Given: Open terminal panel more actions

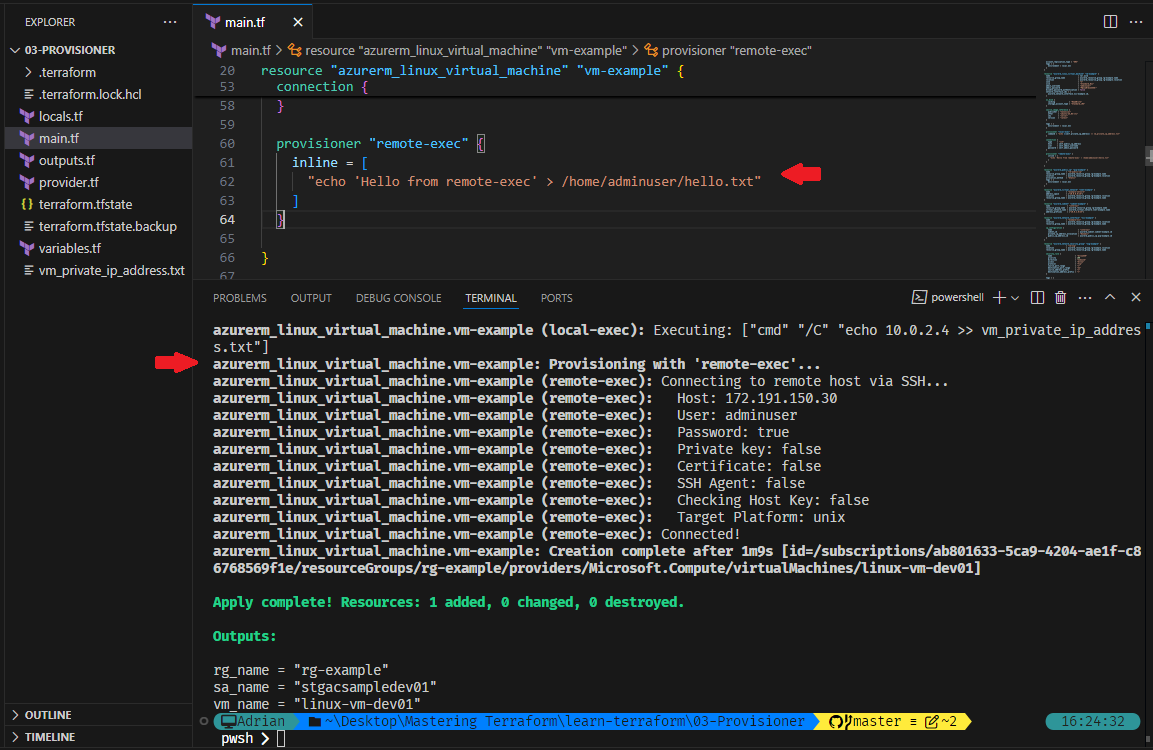Looking at the screenshot, I should click(1085, 298).
